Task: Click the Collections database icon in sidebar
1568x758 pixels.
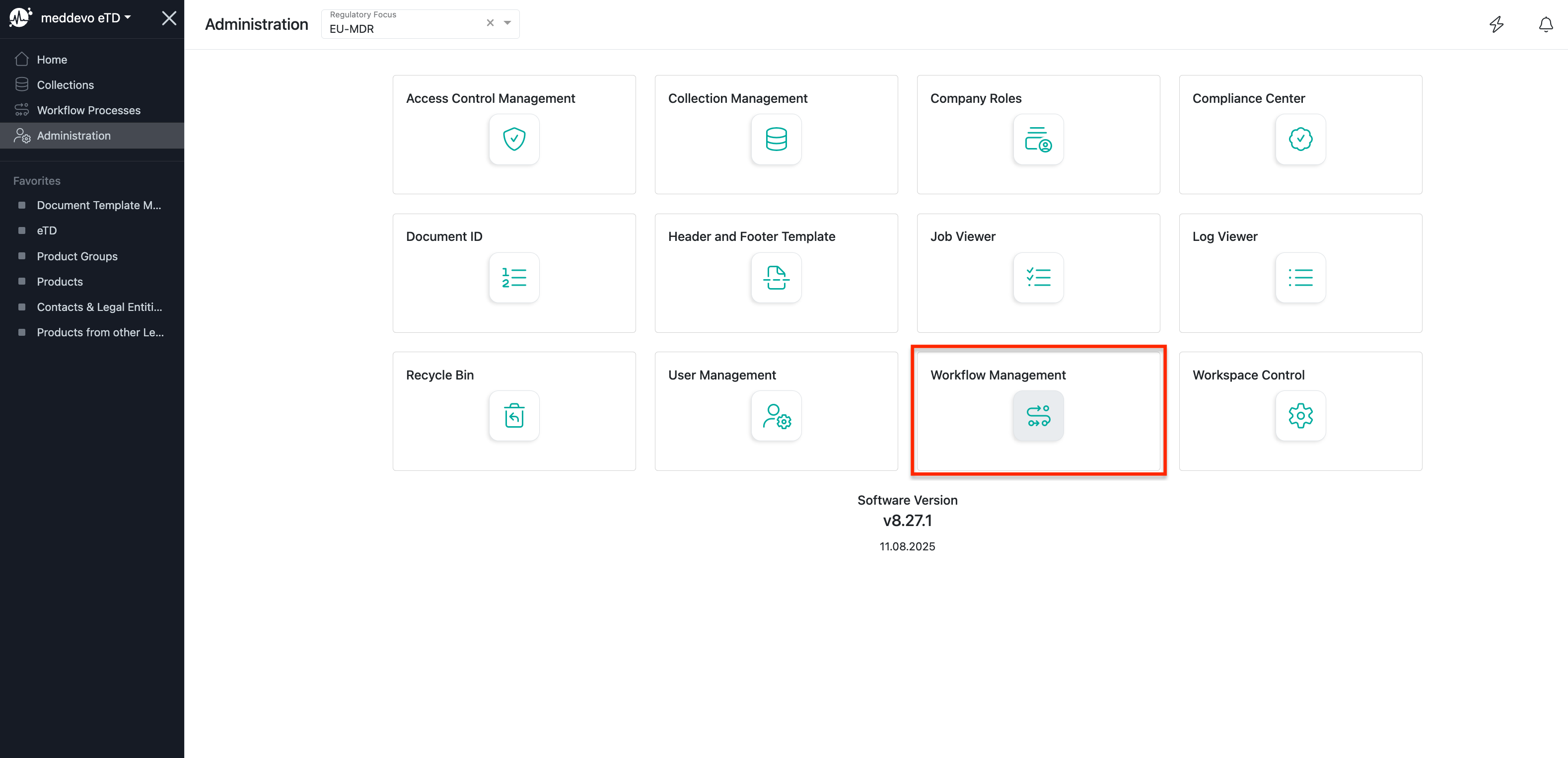Action: coord(22,84)
